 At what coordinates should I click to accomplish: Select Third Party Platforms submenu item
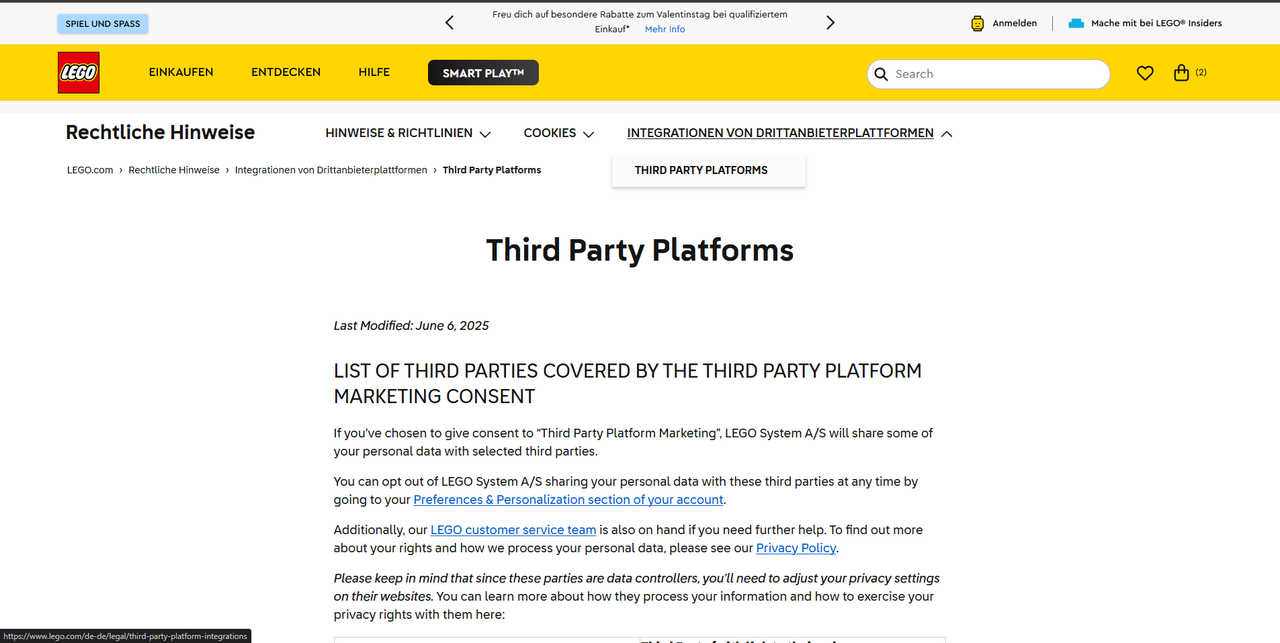[701, 170]
